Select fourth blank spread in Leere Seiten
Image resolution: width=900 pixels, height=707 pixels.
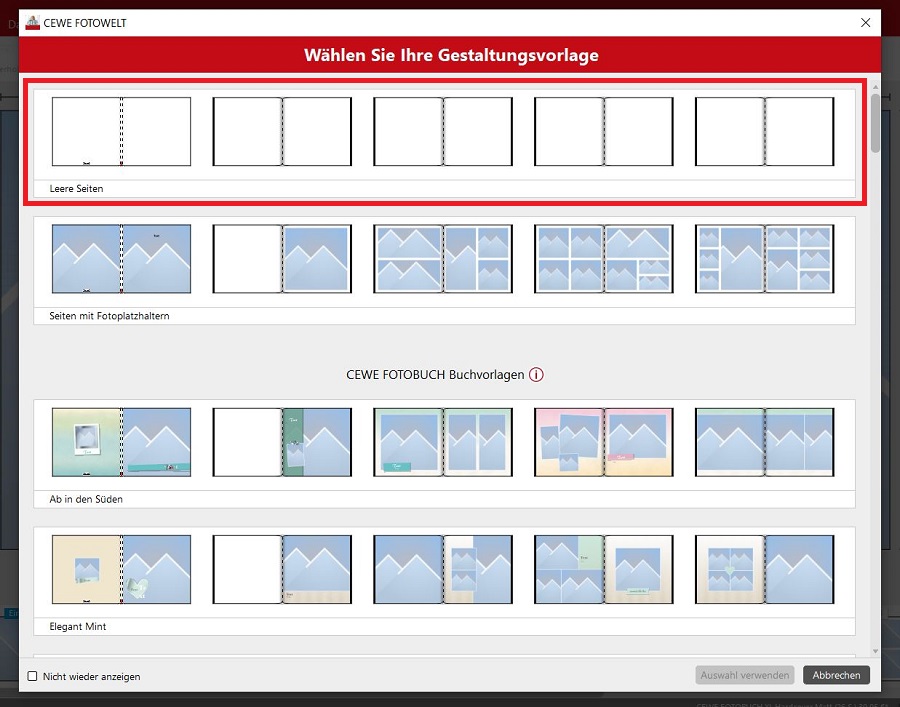click(x=603, y=131)
